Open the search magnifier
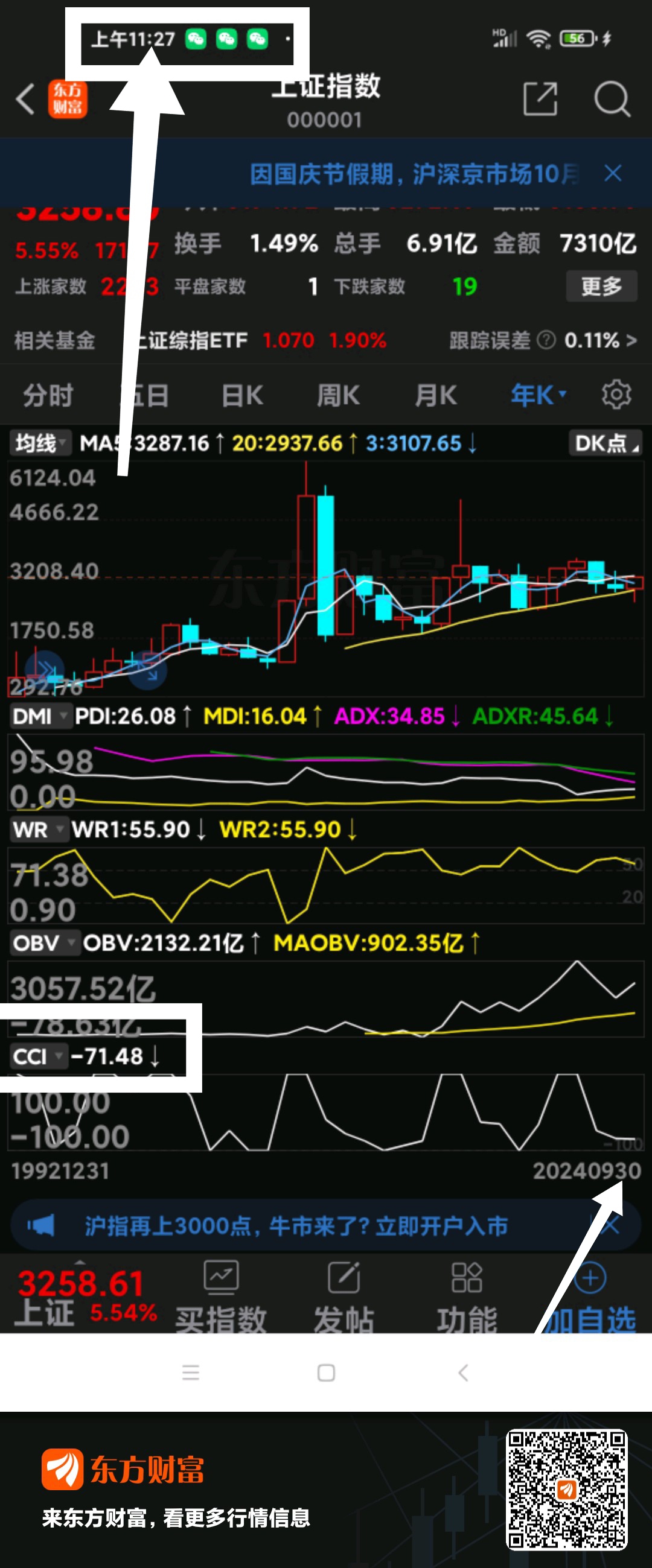The image size is (652, 1568). (612, 98)
